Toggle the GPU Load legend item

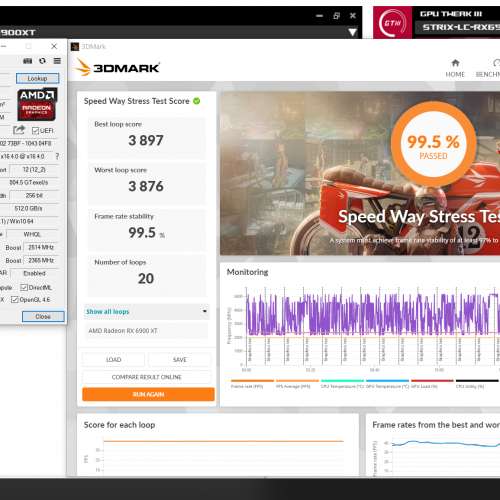click(432, 384)
